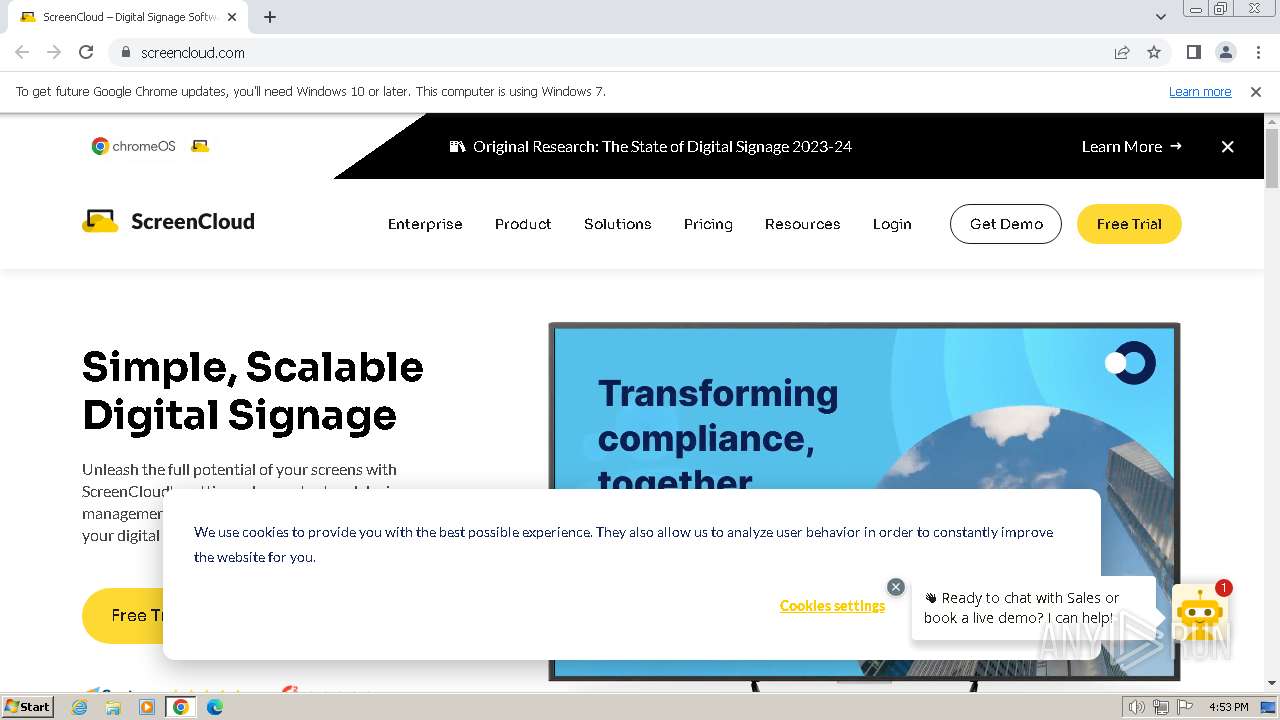
Task: Close the black announcement banner
Action: (1227, 146)
